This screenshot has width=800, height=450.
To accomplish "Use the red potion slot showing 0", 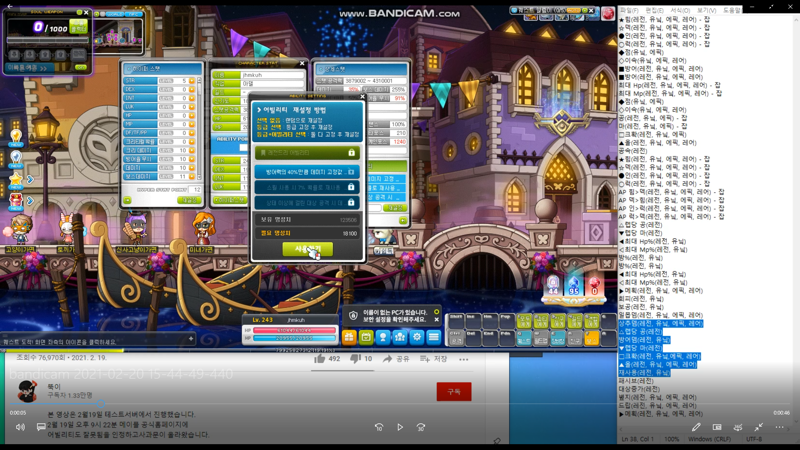I will click(594, 285).
